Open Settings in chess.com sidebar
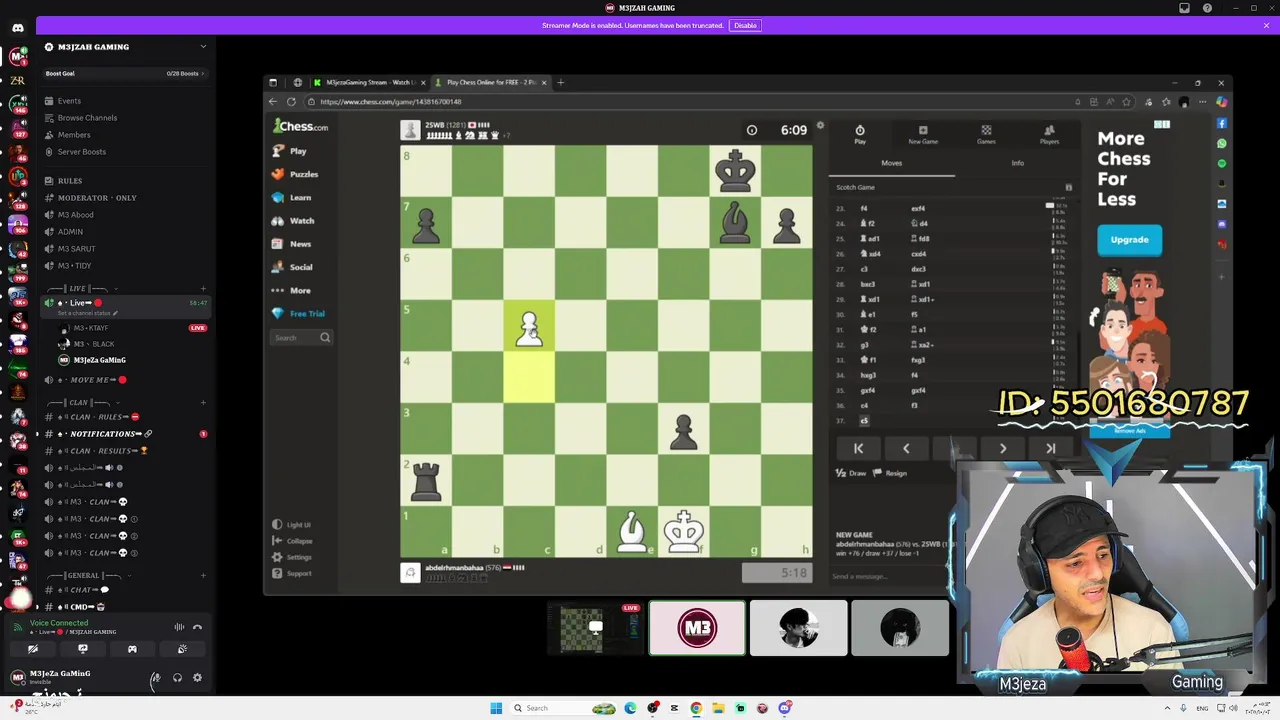This screenshot has height=720, width=1280. click(x=298, y=557)
